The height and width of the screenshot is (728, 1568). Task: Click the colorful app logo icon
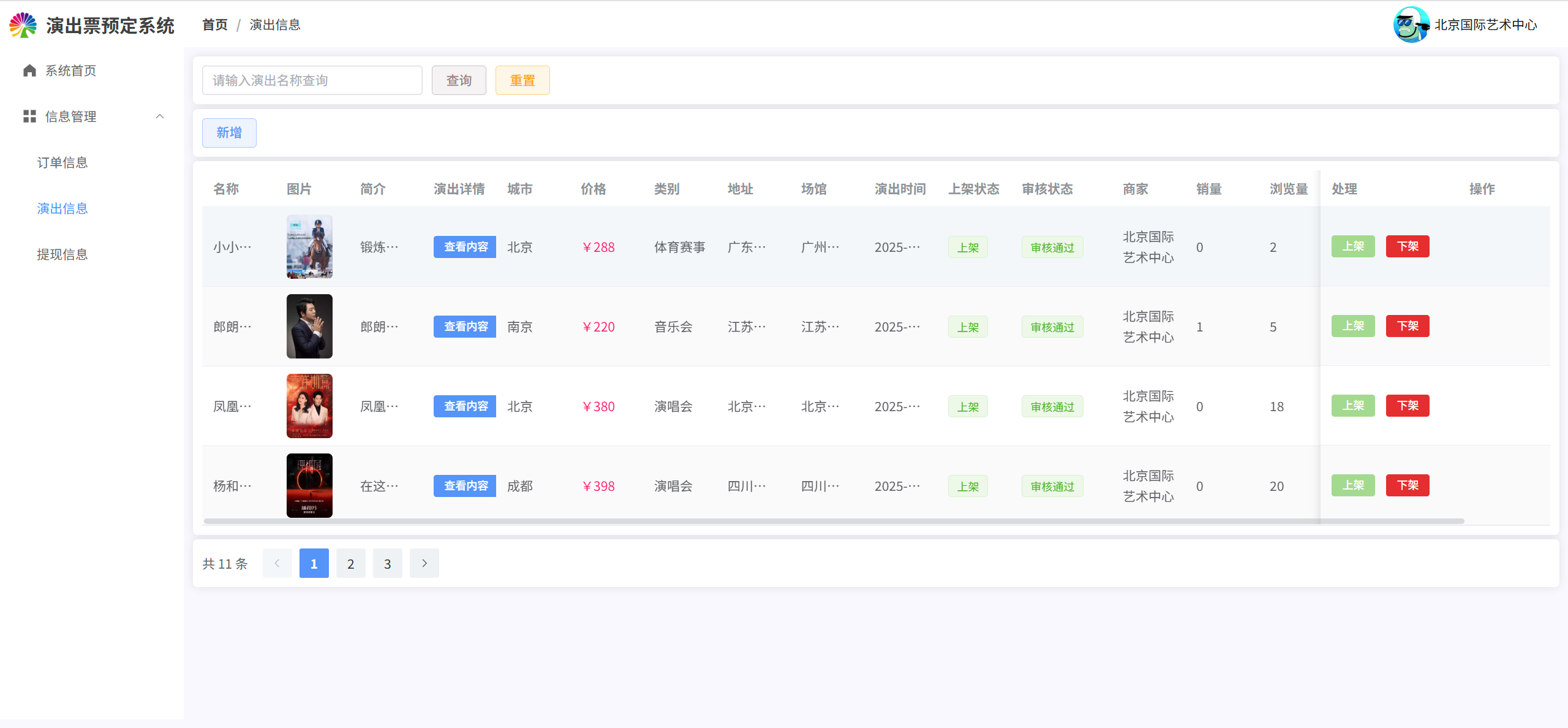click(23, 25)
